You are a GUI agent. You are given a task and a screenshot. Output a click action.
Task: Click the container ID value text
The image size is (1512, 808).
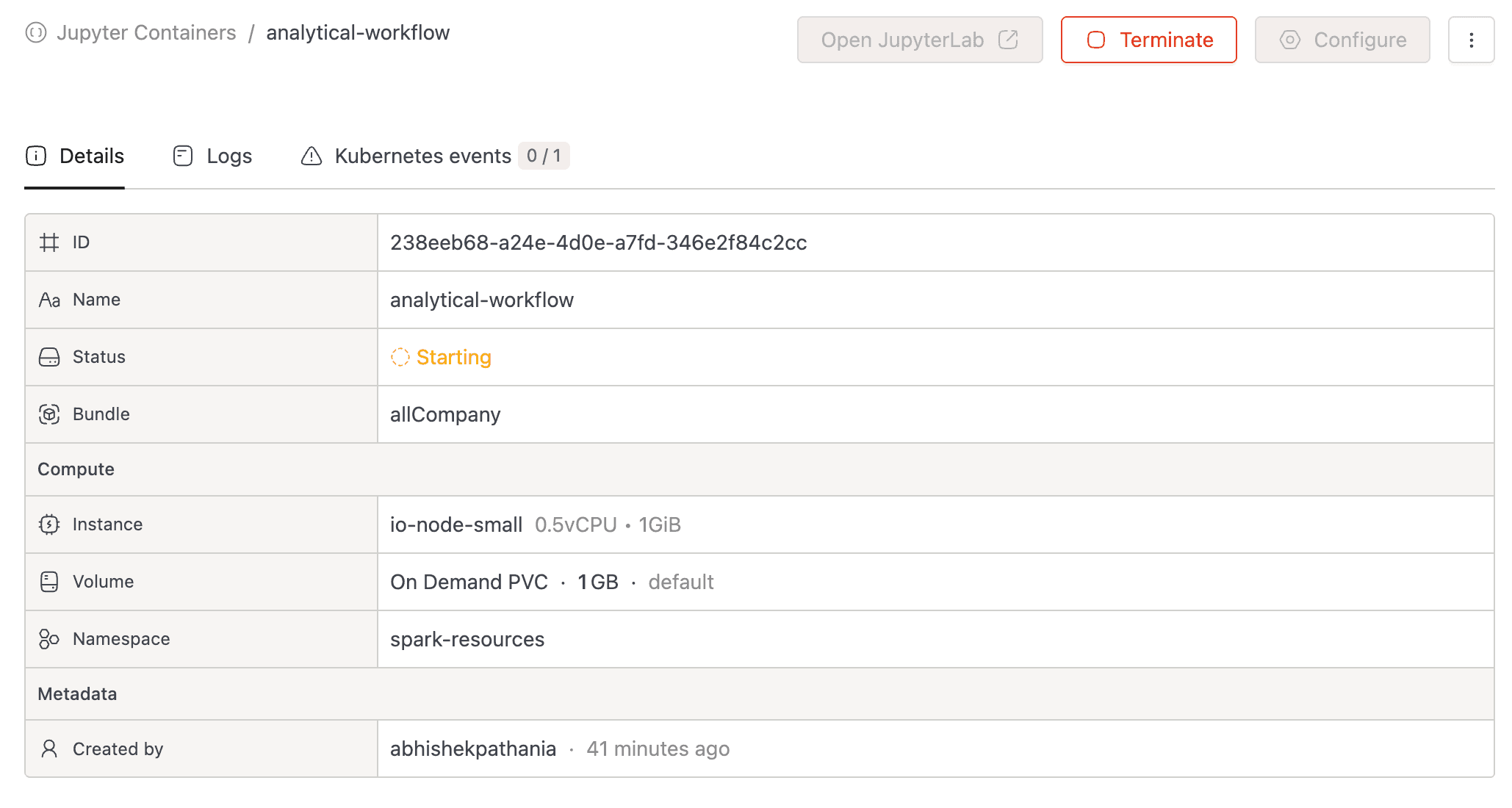[x=598, y=242]
